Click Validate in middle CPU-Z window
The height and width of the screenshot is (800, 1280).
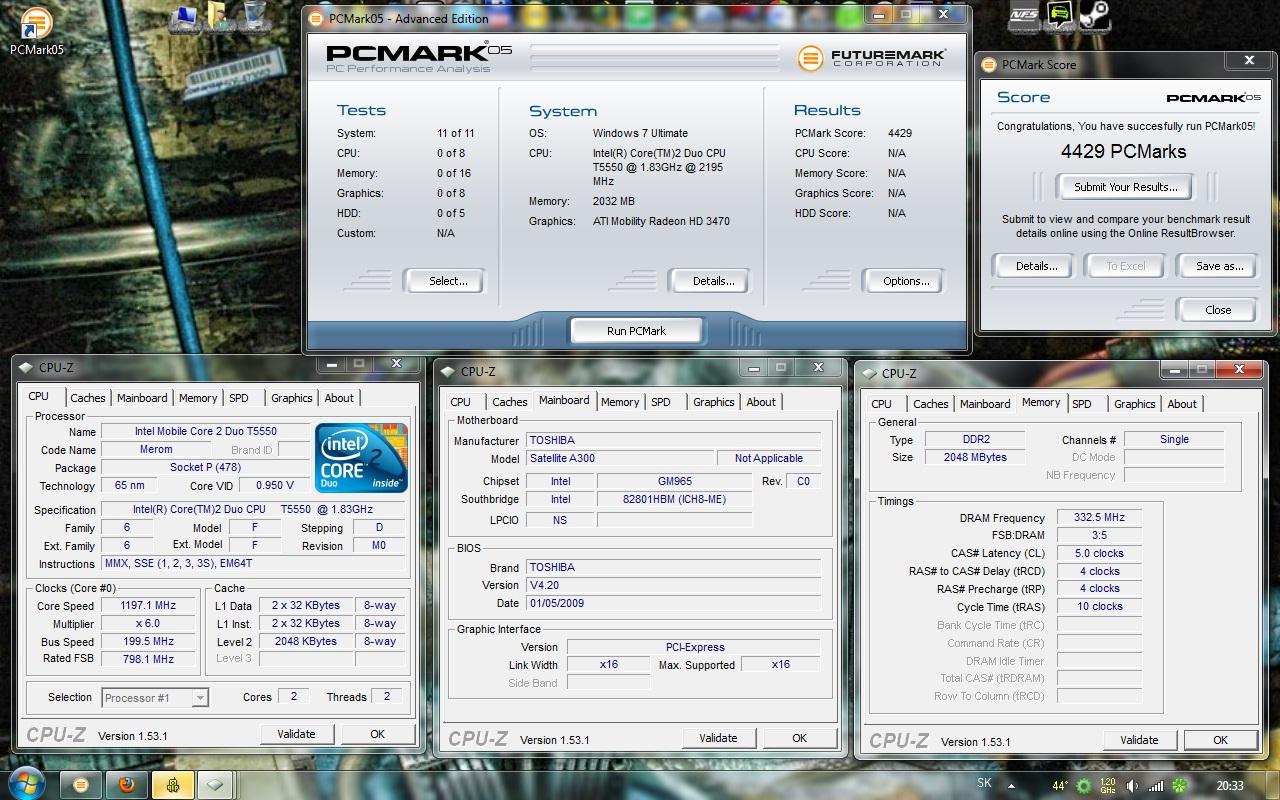pos(718,738)
